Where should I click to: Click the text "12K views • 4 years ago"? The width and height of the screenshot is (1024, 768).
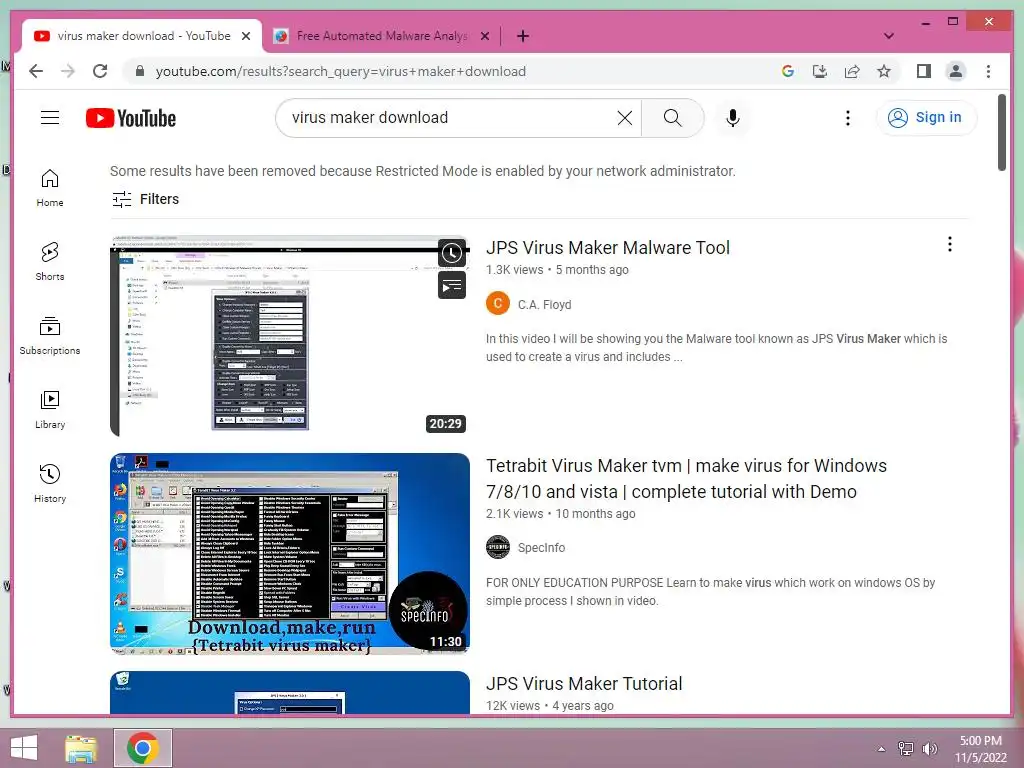pyautogui.click(x=550, y=706)
